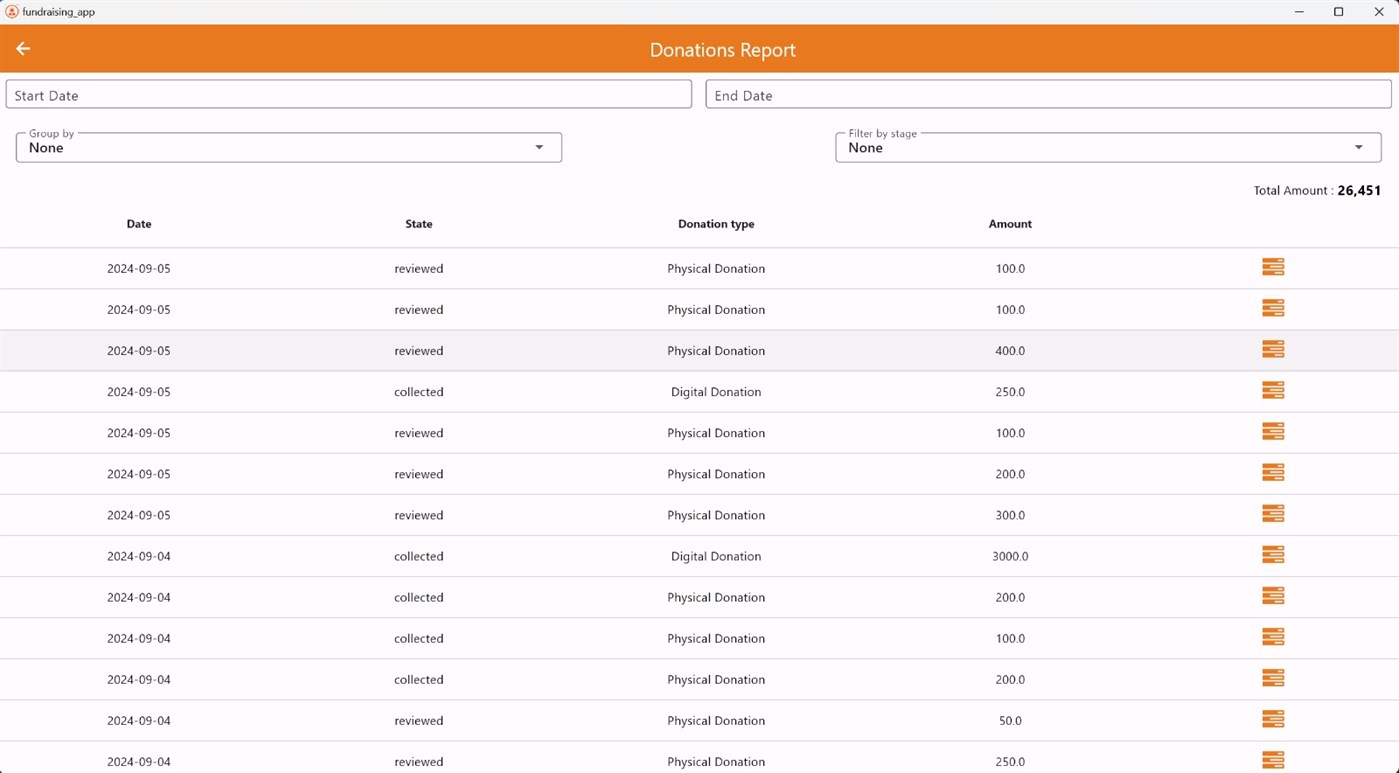Open the Group by dropdown
This screenshot has height=773, width=1399.
click(539, 147)
